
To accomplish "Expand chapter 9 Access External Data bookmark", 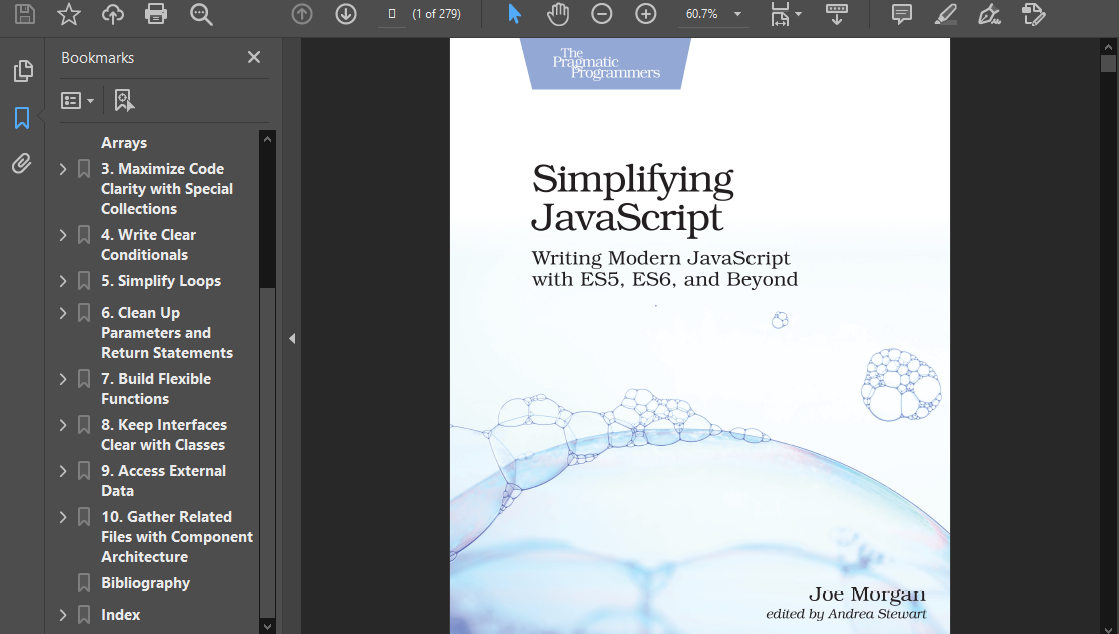I will (x=63, y=471).
